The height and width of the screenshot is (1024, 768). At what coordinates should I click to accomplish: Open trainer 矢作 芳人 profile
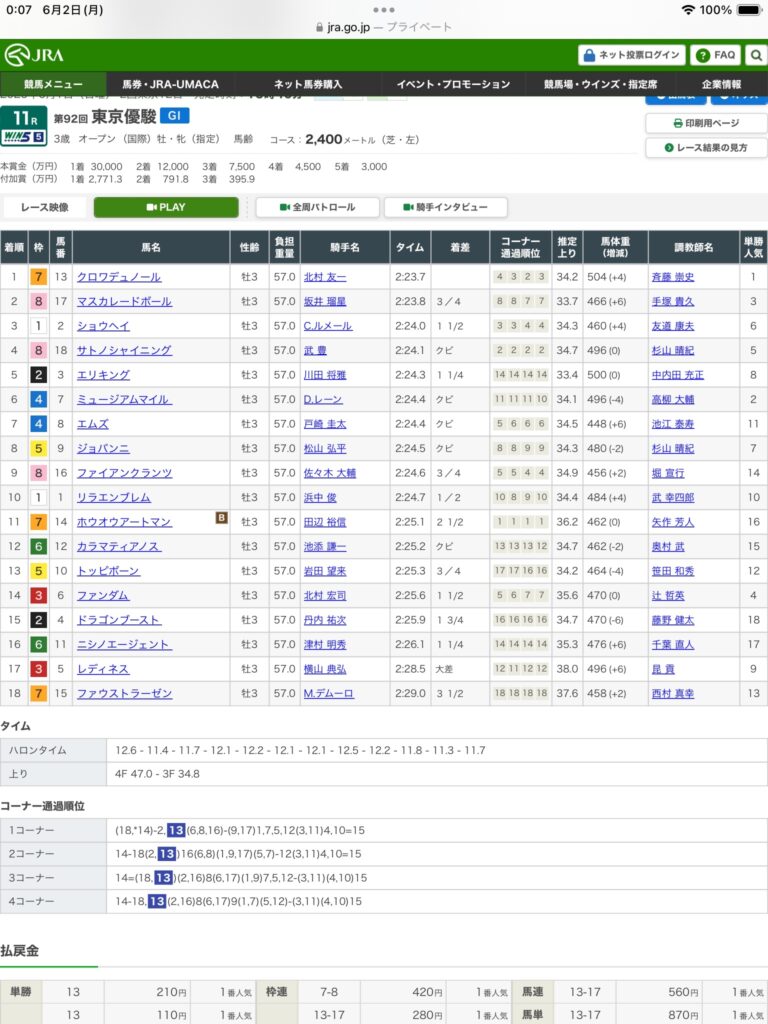click(x=673, y=522)
